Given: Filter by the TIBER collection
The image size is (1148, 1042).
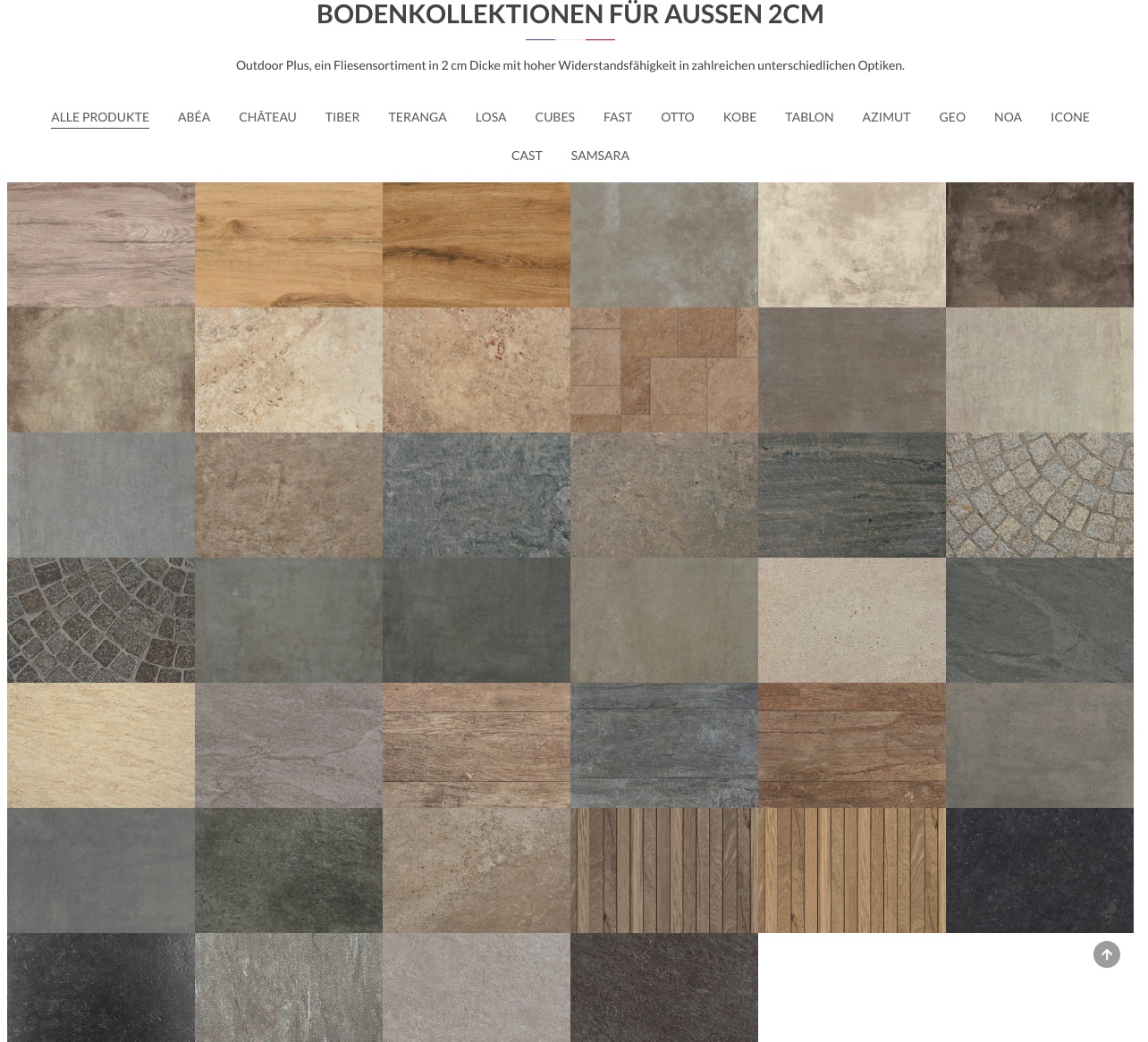Looking at the screenshot, I should (342, 117).
